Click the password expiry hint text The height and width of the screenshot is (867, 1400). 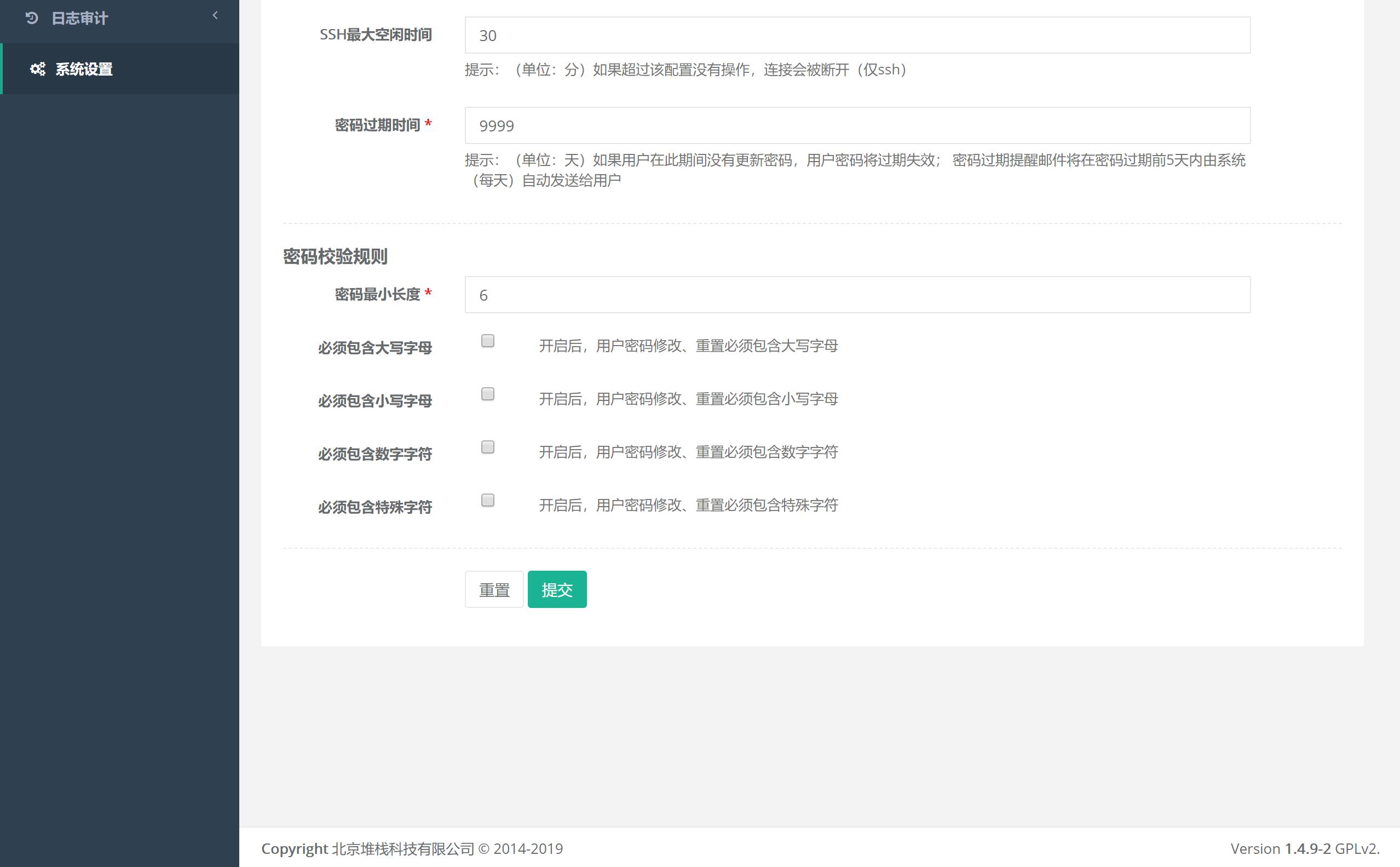point(855,170)
